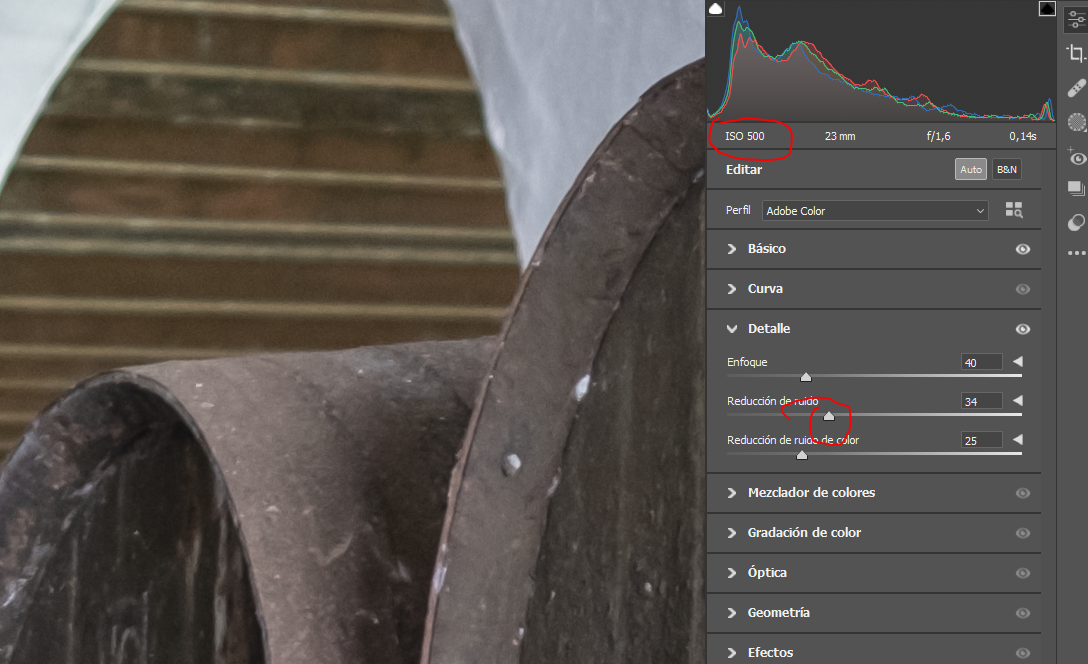Expand Efectos using its chevron
1088x664 pixels.
coord(731,652)
